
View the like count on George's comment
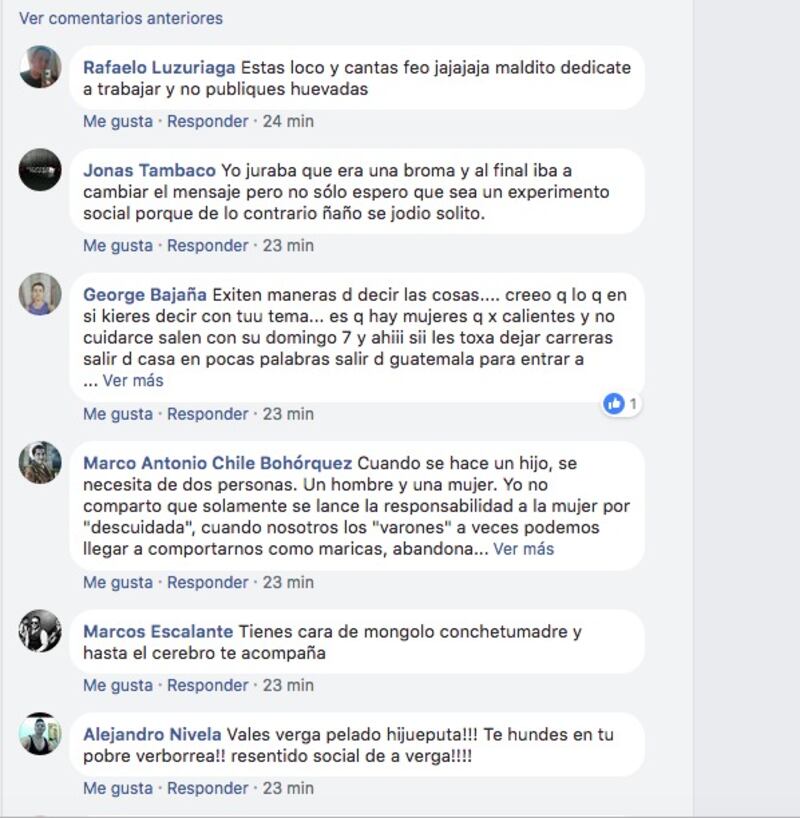point(632,404)
